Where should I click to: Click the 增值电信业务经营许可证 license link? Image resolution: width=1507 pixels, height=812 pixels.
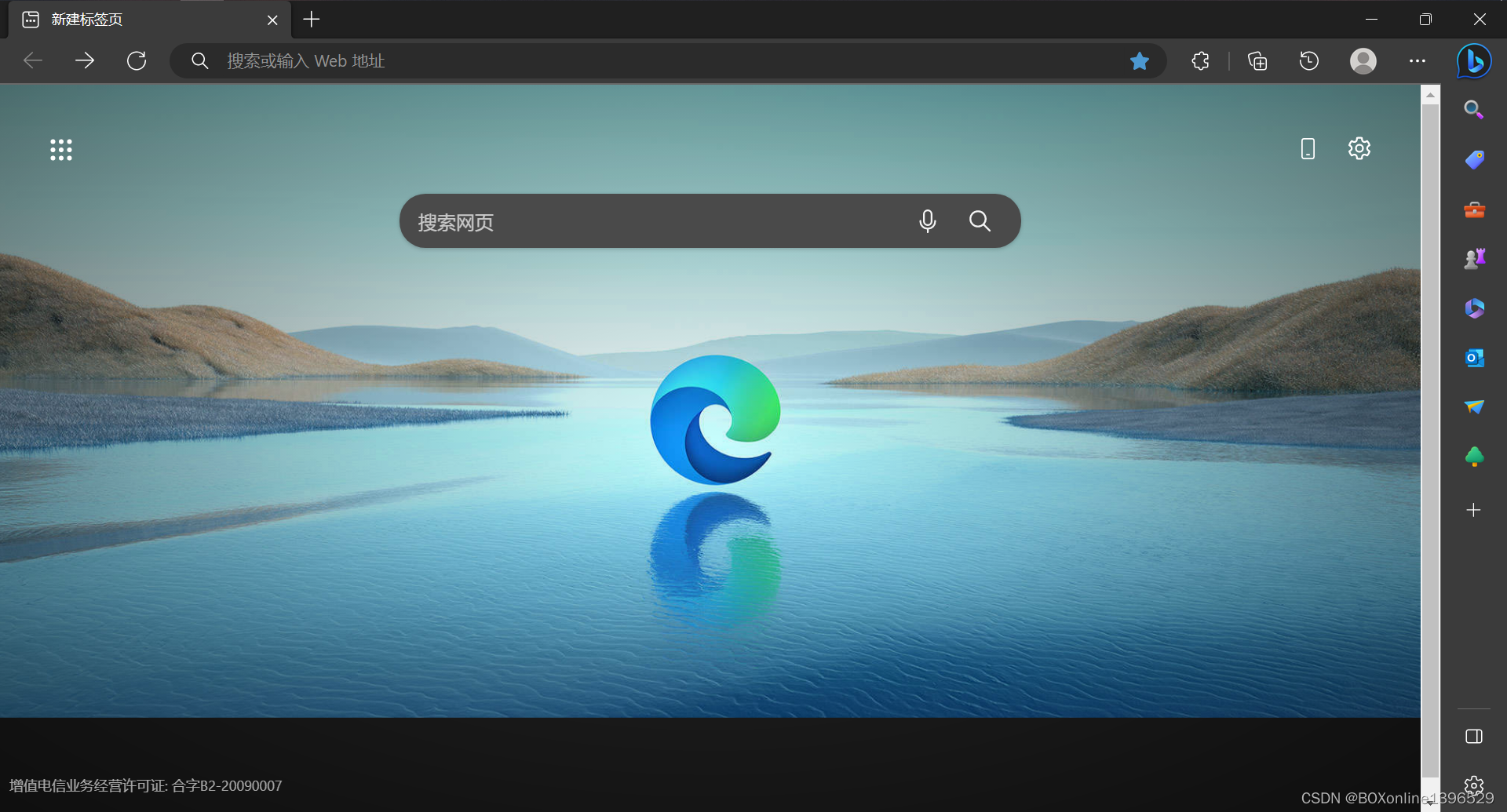click(x=146, y=785)
